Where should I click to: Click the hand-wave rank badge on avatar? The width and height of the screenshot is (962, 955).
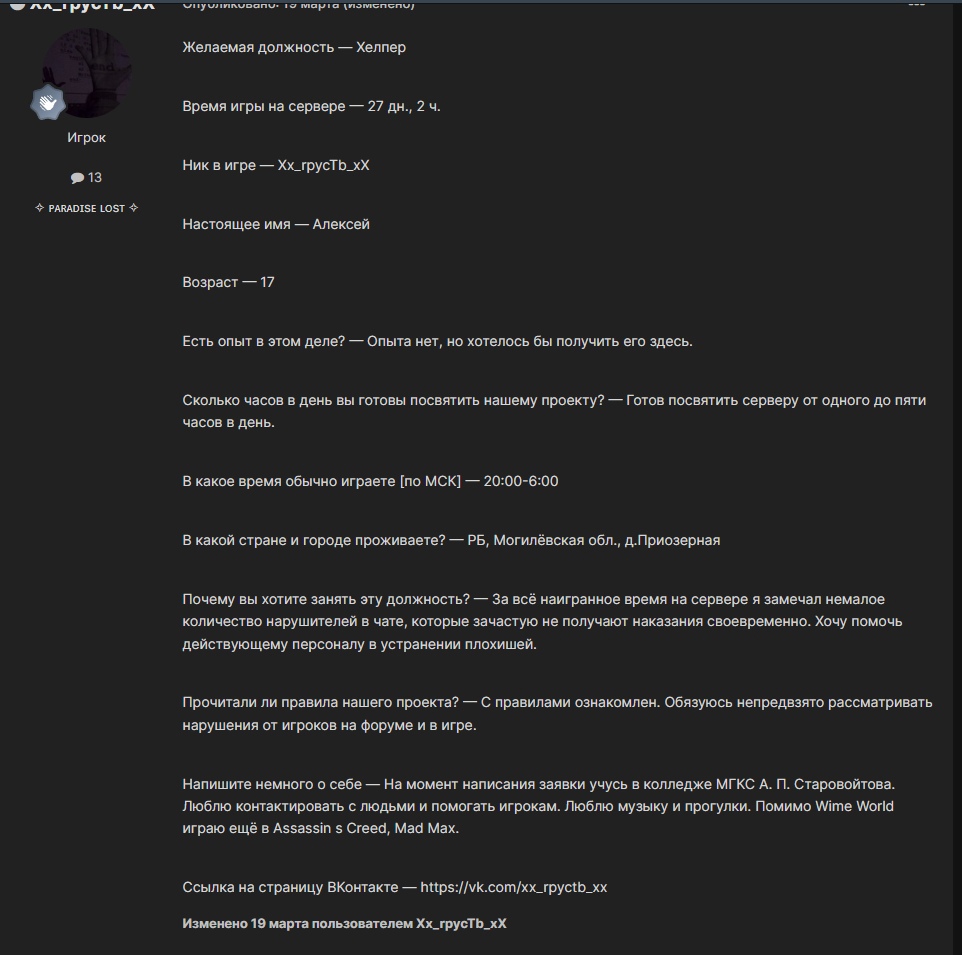pos(48,102)
